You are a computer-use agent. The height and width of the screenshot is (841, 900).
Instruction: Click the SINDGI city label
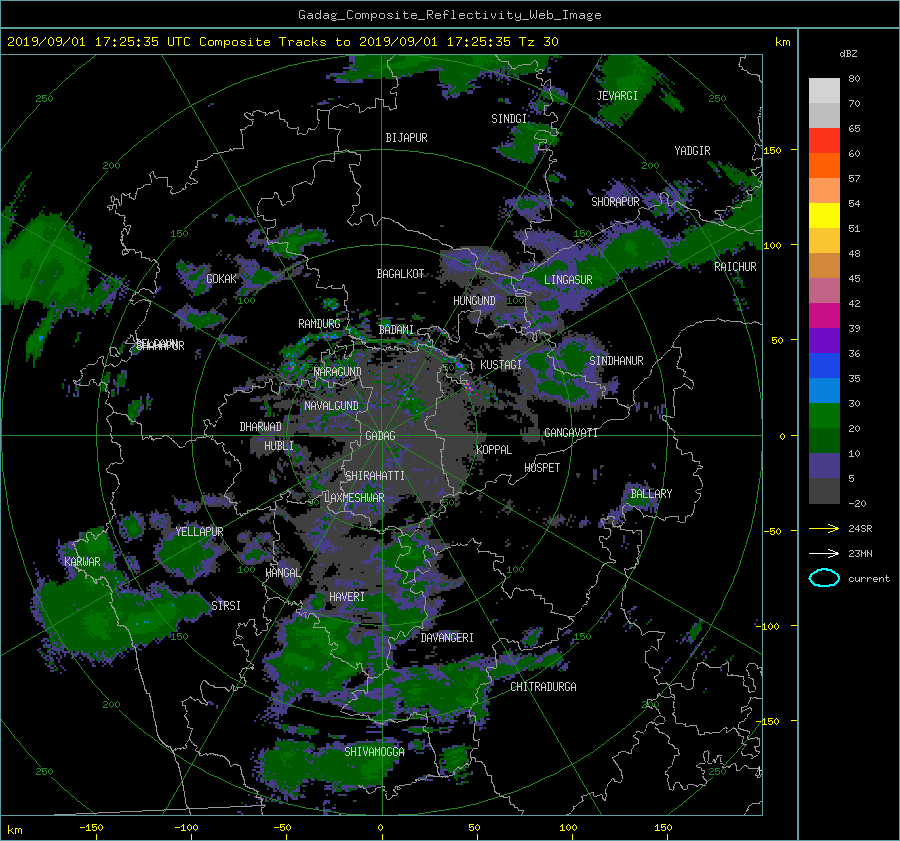pos(509,119)
